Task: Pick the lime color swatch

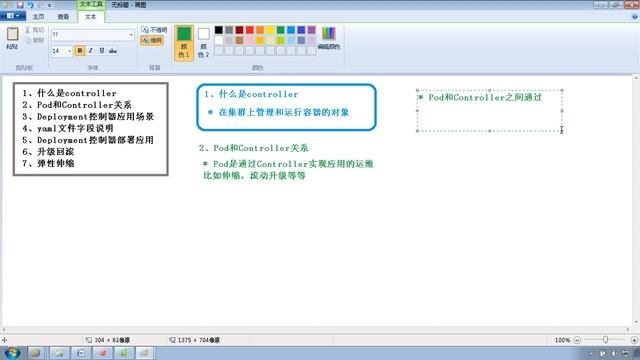Action: tap(280, 40)
